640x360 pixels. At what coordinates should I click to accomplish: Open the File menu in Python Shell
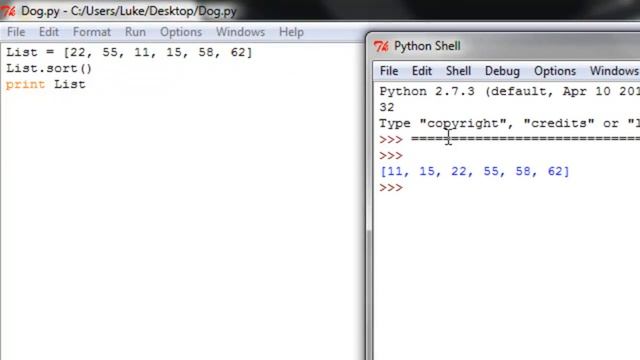(389, 71)
